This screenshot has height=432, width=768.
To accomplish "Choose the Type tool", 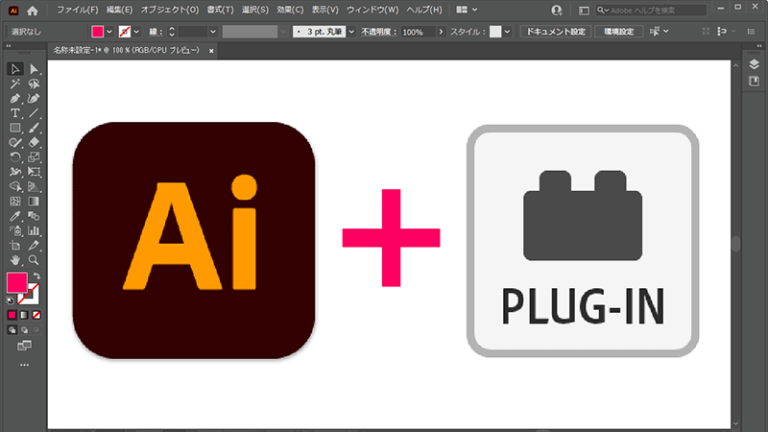I will 15,114.
